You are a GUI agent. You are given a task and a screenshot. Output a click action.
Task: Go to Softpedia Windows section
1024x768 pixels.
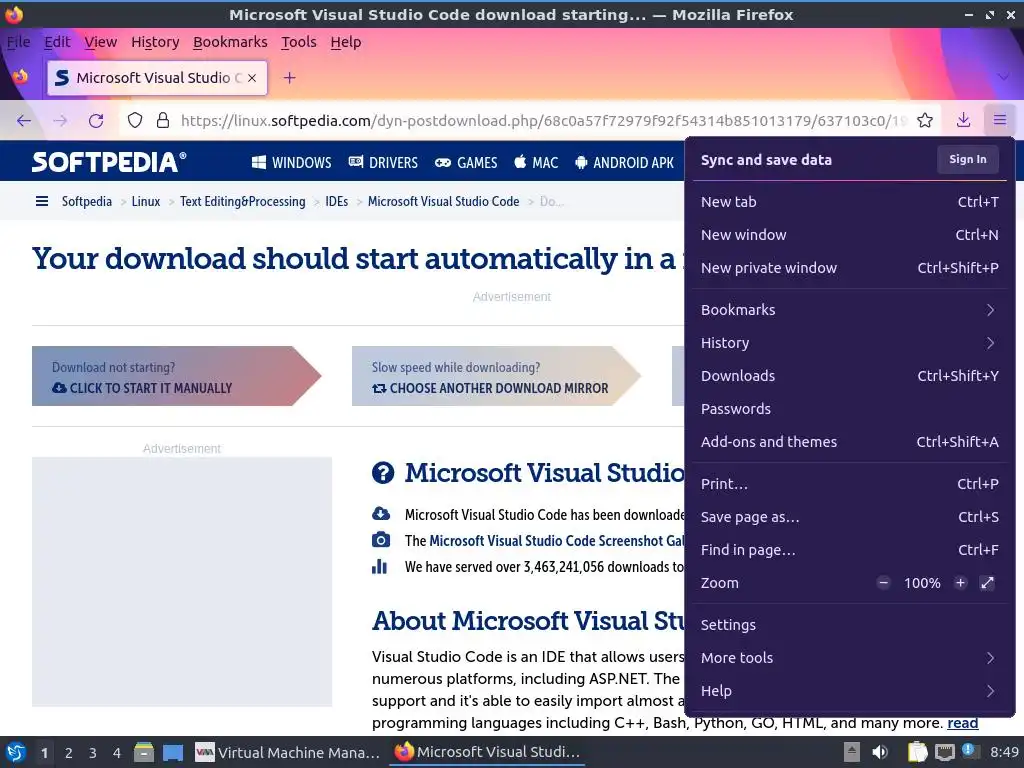point(292,163)
